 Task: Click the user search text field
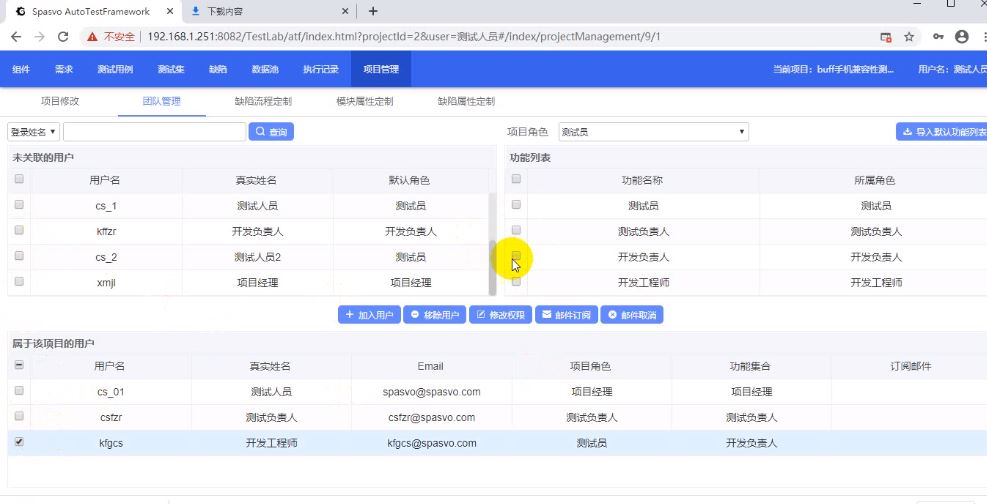154,132
